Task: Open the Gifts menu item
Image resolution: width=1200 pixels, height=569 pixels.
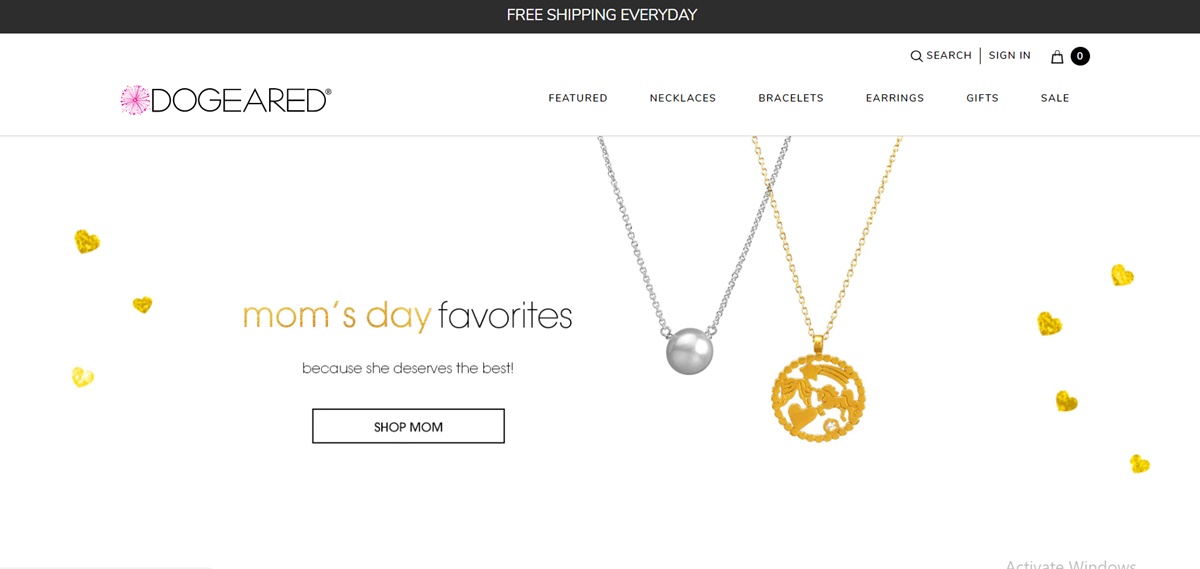Action: pos(982,98)
